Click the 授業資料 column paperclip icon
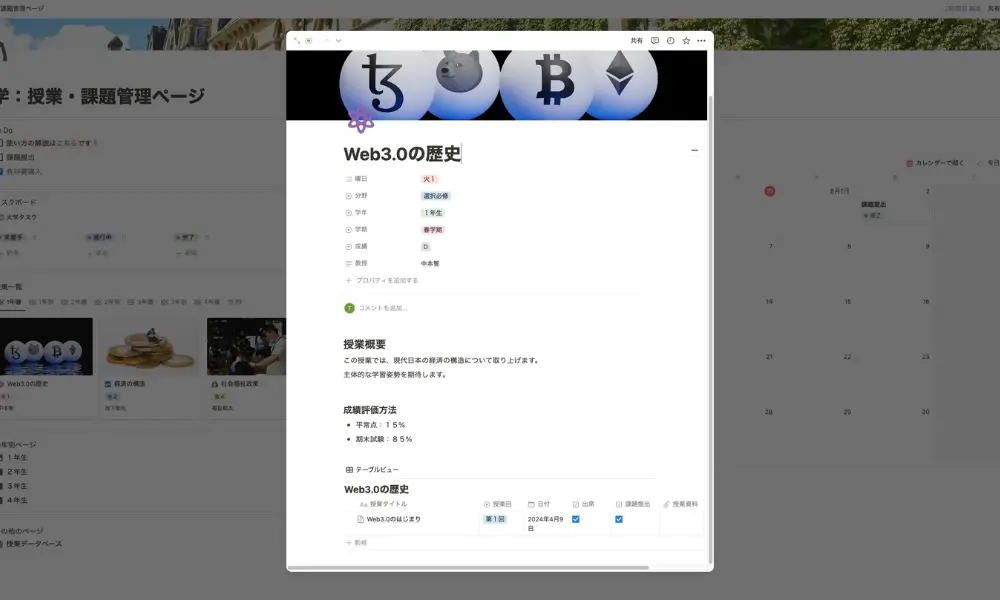Viewport: 1000px width, 600px height. (x=666, y=504)
